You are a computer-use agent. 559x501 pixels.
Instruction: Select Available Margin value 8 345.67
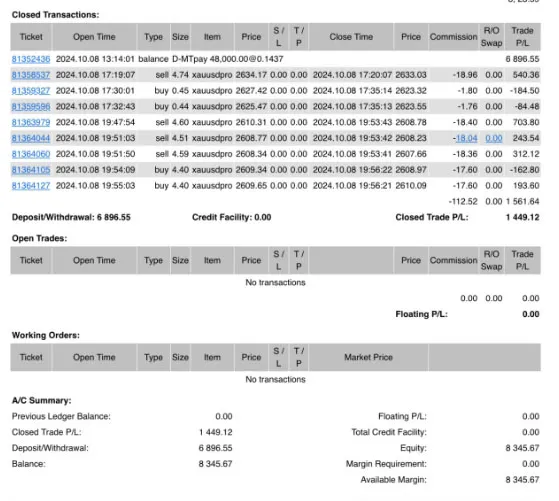522,480
